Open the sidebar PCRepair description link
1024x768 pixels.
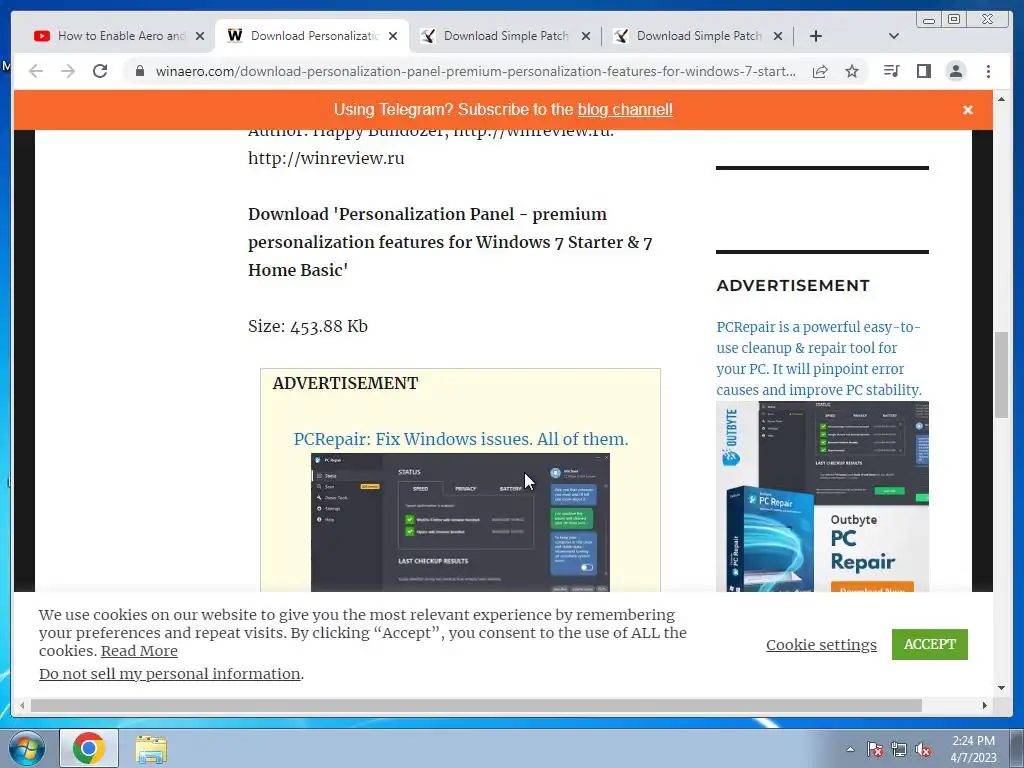click(819, 359)
